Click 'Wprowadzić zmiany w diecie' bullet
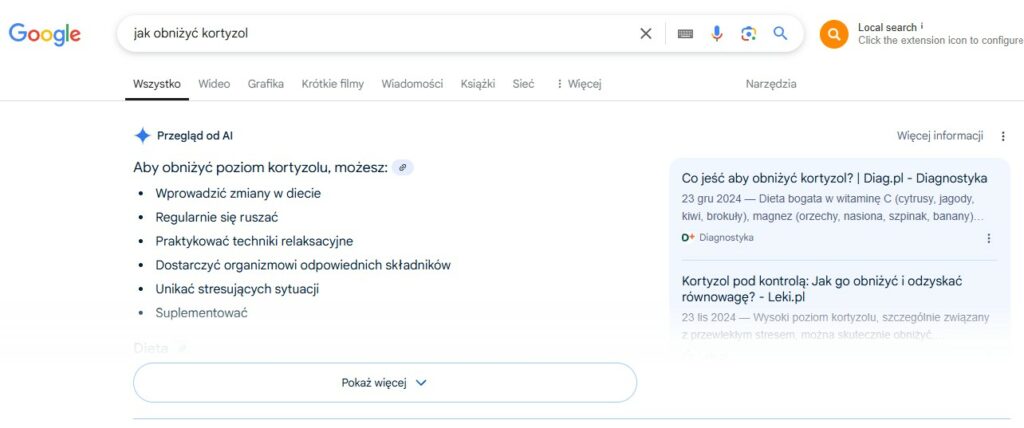The width and height of the screenshot is (1024, 428). (x=238, y=193)
